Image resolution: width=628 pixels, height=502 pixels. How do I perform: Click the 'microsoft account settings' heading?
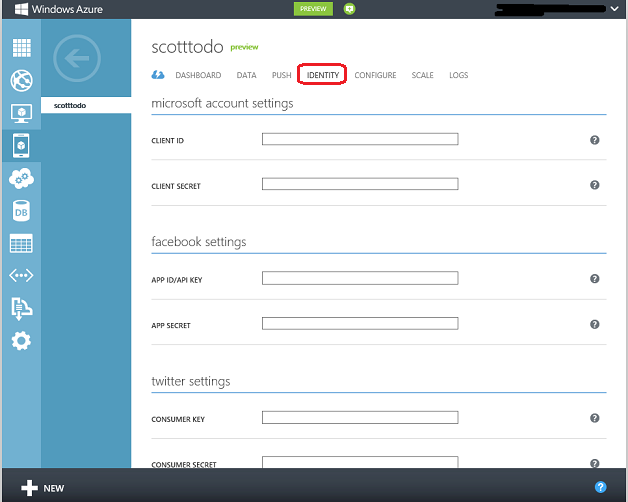tap(222, 103)
